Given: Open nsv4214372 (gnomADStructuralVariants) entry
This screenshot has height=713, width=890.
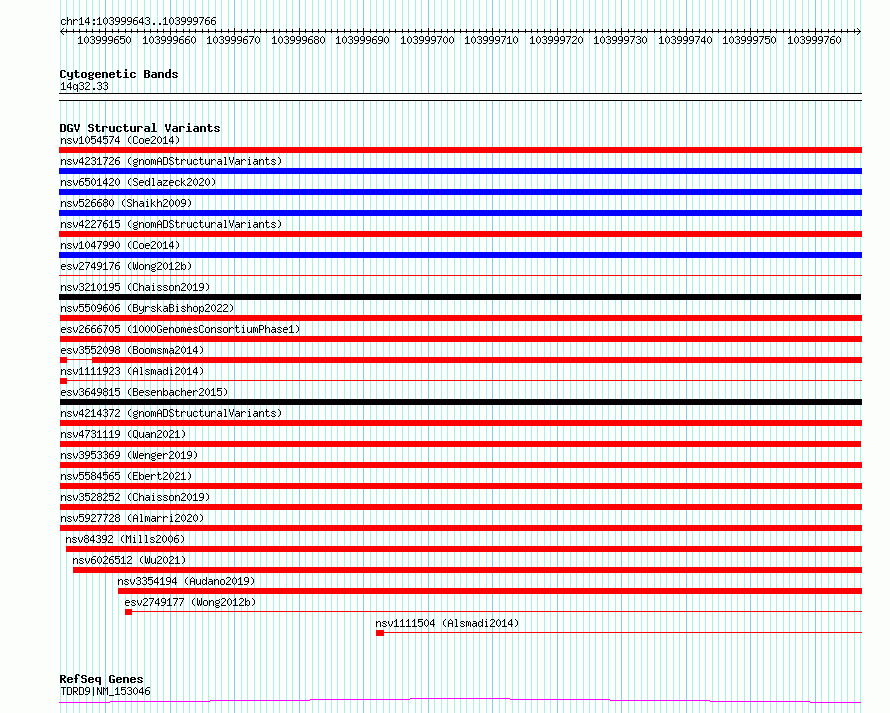Looking at the screenshot, I should coord(171,413).
